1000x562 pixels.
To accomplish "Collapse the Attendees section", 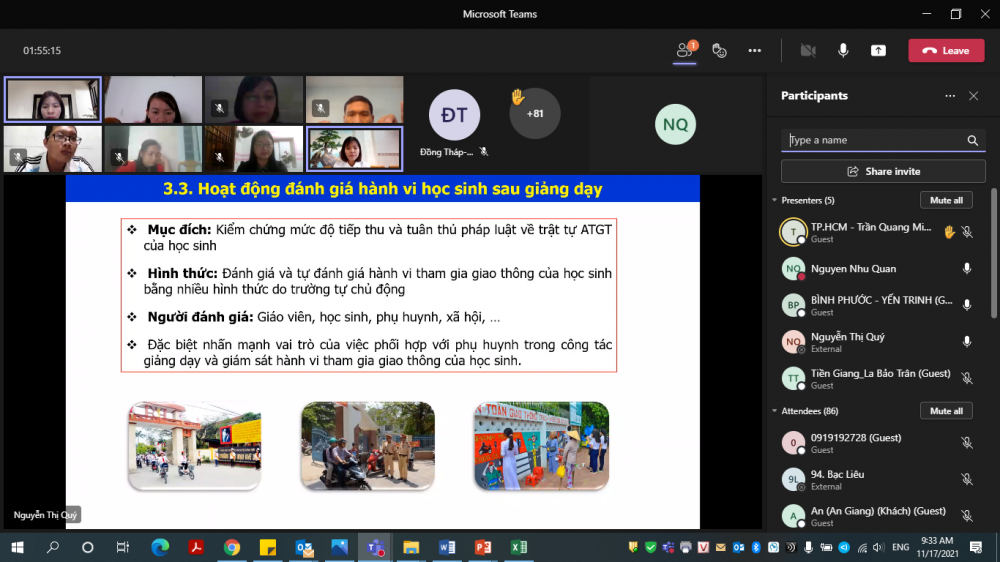I will click(775, 411).
